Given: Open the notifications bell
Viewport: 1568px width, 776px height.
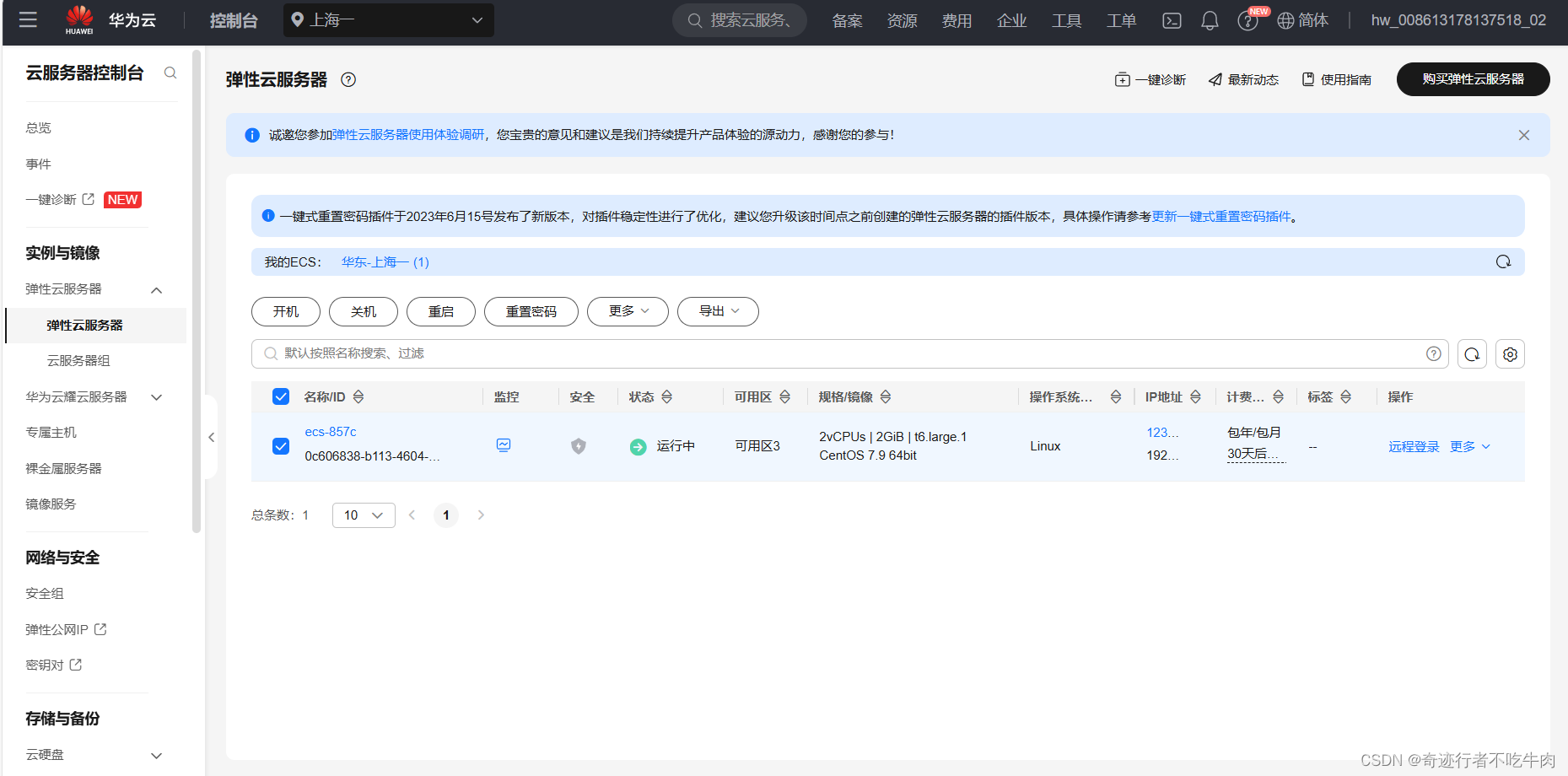Looking at the screenshot, I should click(1210, 20).
